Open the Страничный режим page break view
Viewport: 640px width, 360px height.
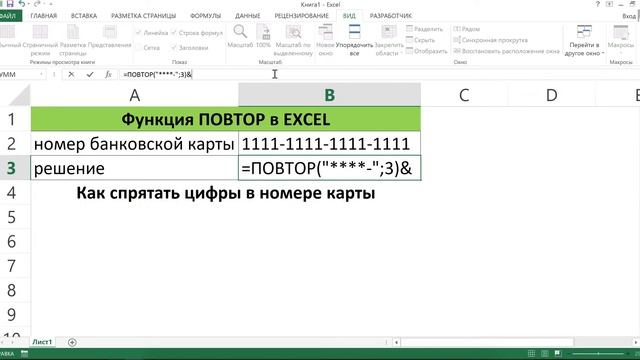tap(40, 40)
